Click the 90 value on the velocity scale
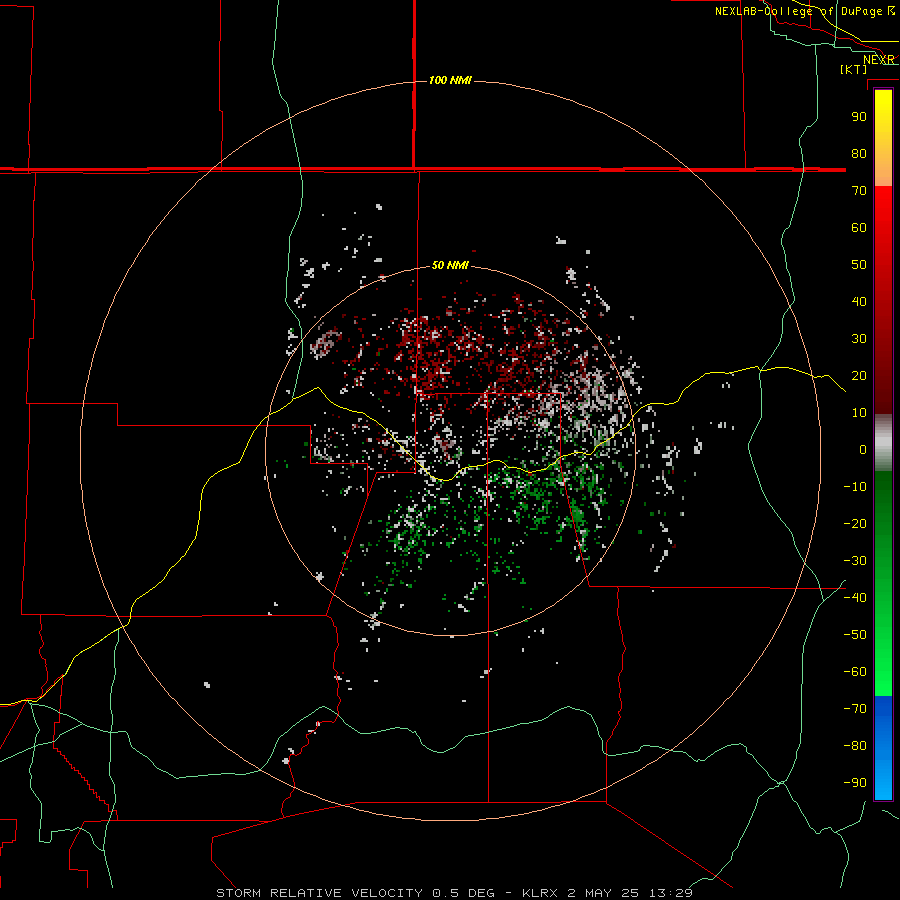 tap(859, 117)
